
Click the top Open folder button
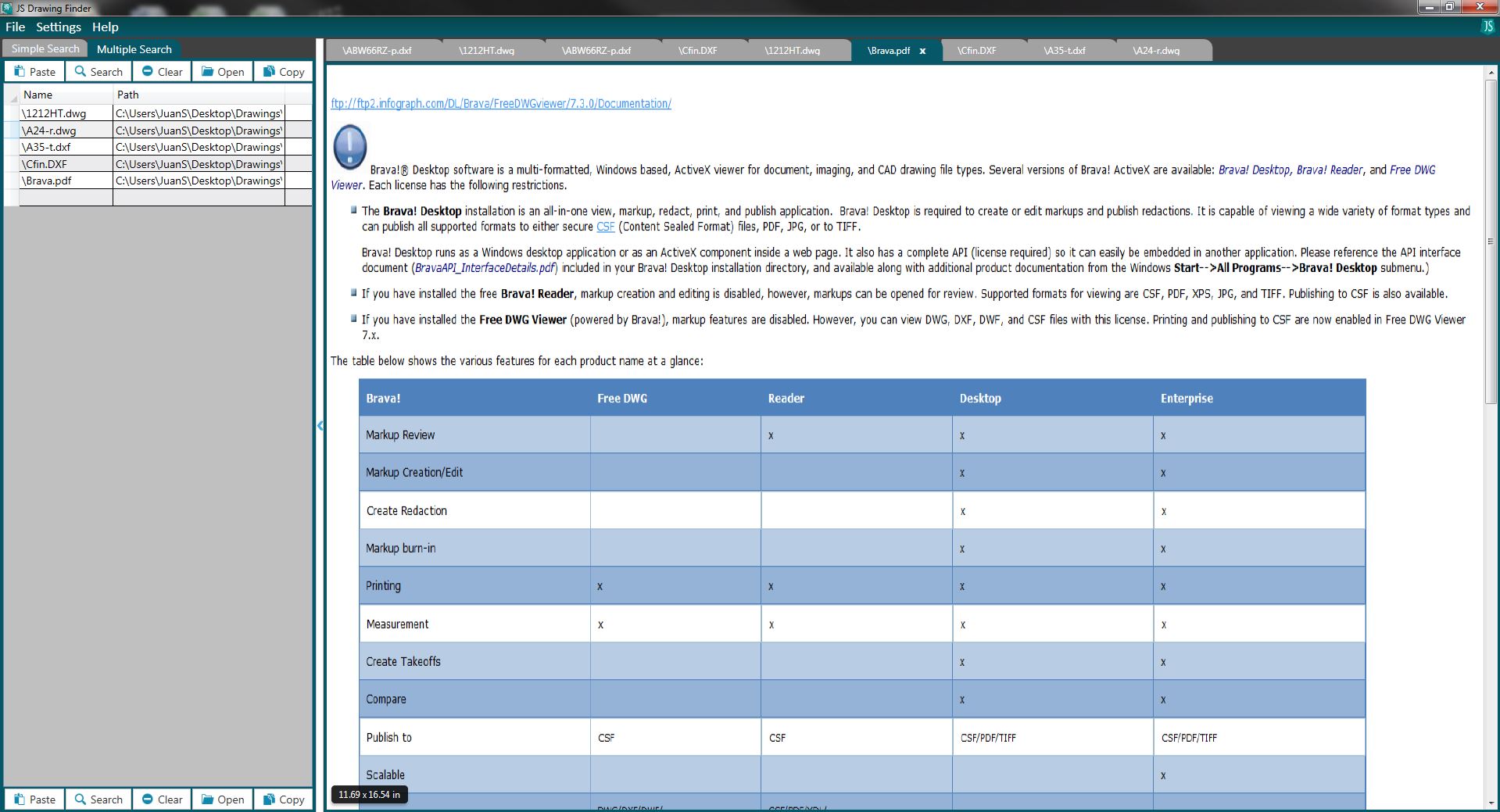pos(223,72)
